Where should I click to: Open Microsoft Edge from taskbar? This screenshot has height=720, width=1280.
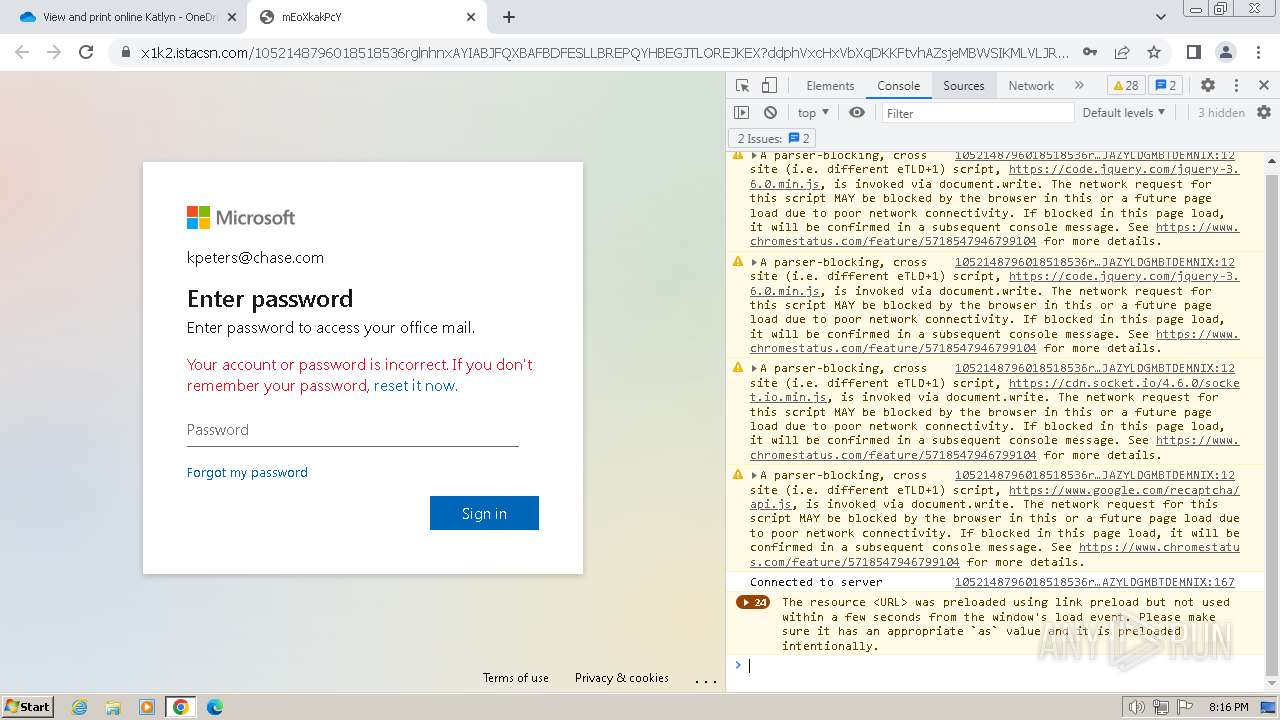[214, 707]
